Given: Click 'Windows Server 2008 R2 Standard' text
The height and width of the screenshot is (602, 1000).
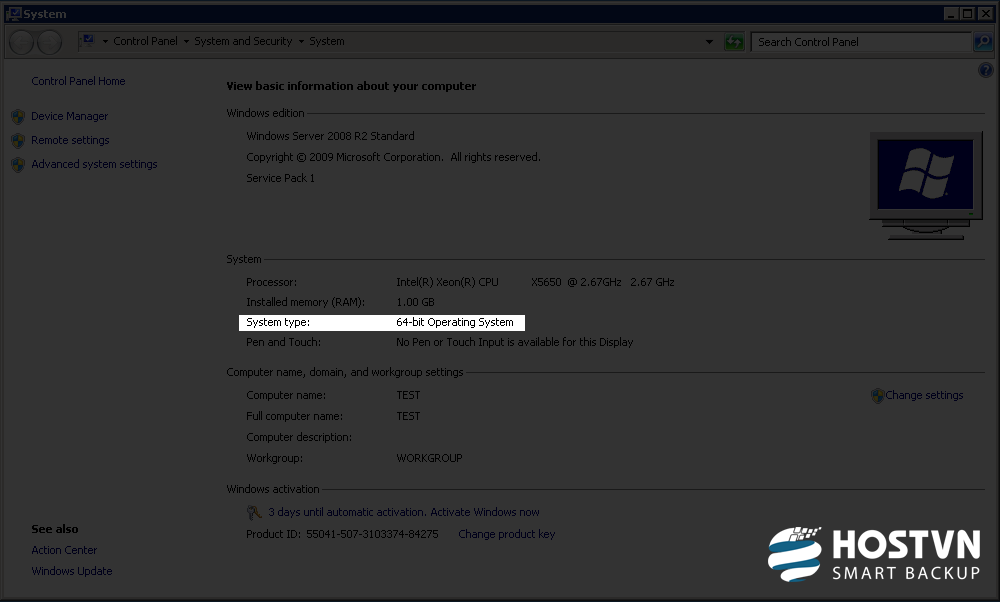Looking at the screenshot, I should click(330, 136).
